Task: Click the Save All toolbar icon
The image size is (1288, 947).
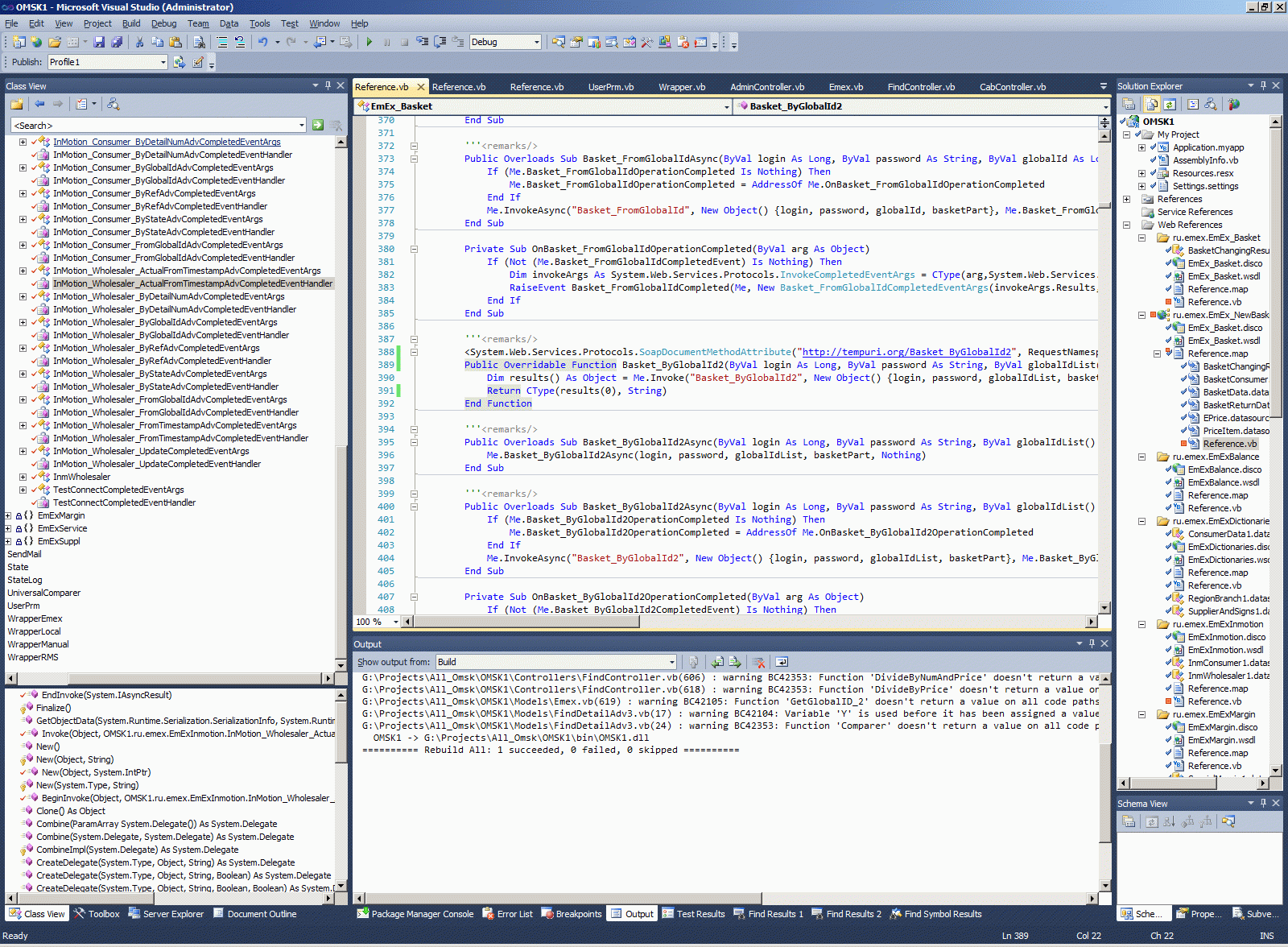Action: (117, 42)
